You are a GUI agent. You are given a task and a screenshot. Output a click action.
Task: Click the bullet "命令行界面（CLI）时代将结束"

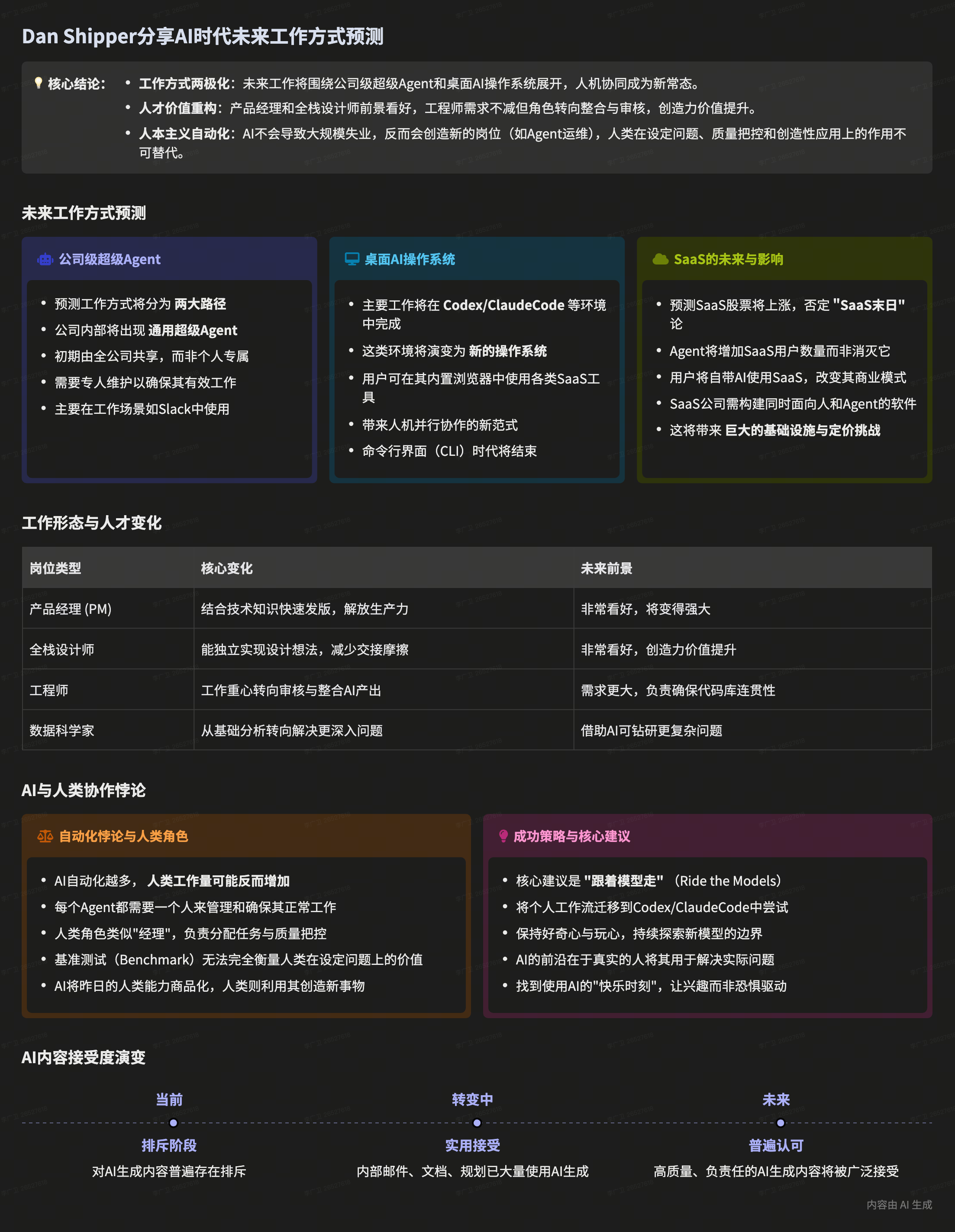point(450,451)
